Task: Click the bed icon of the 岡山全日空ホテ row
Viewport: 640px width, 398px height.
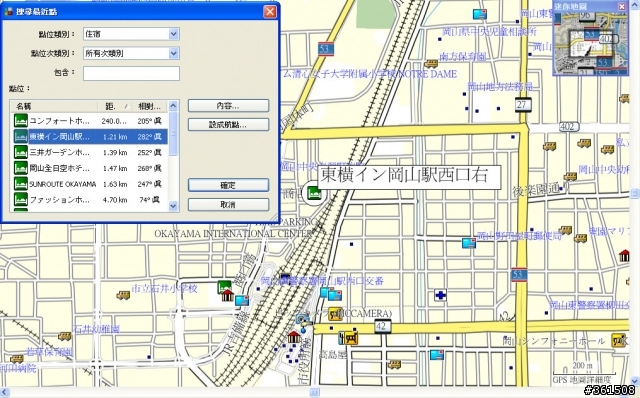Action: coord(21,168)
